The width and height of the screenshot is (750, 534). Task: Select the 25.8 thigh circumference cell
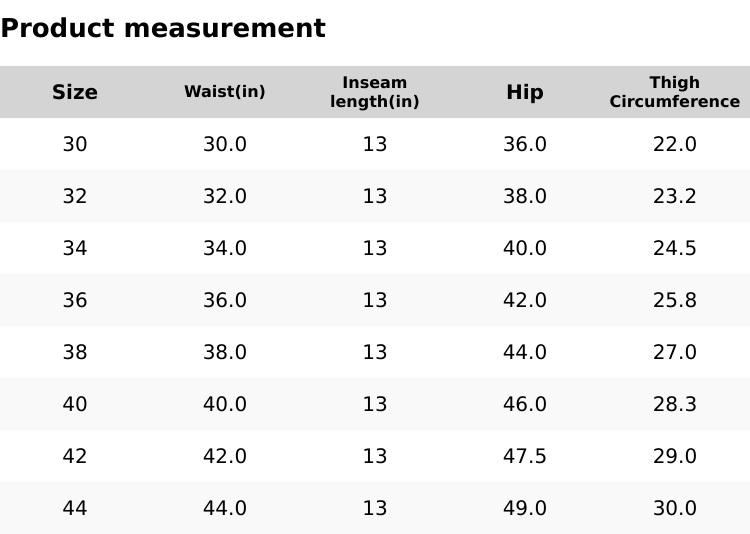tap(675, 300)
